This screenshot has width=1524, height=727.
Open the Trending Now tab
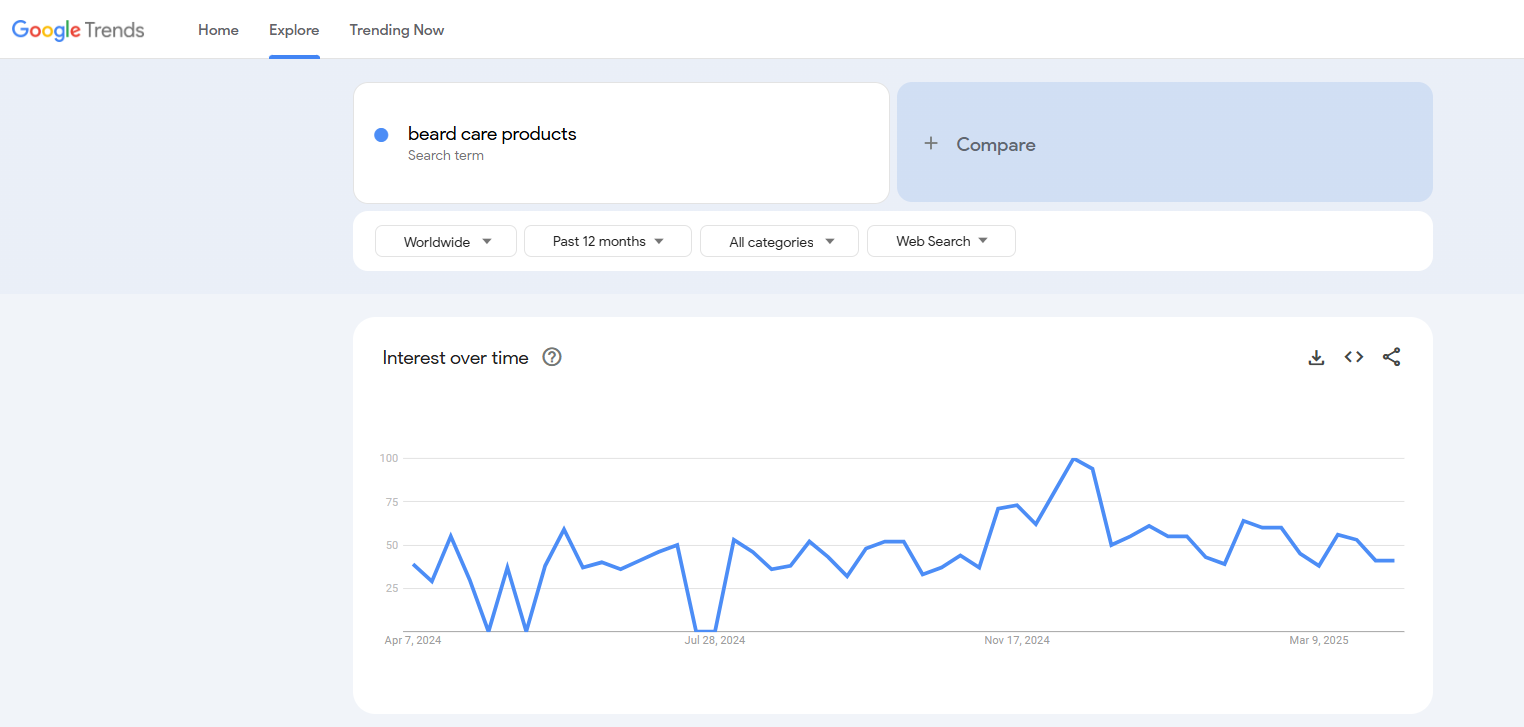(397, 30)
